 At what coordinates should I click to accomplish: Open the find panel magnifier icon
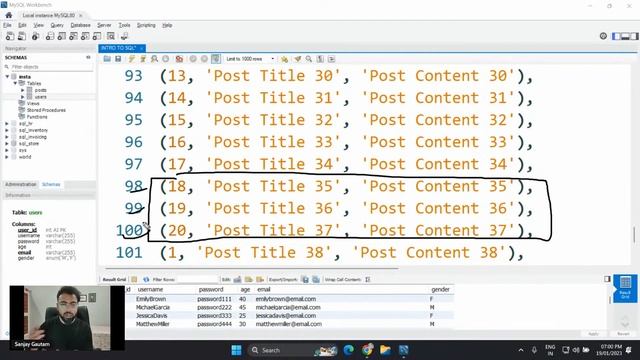[x=309, y=59]
